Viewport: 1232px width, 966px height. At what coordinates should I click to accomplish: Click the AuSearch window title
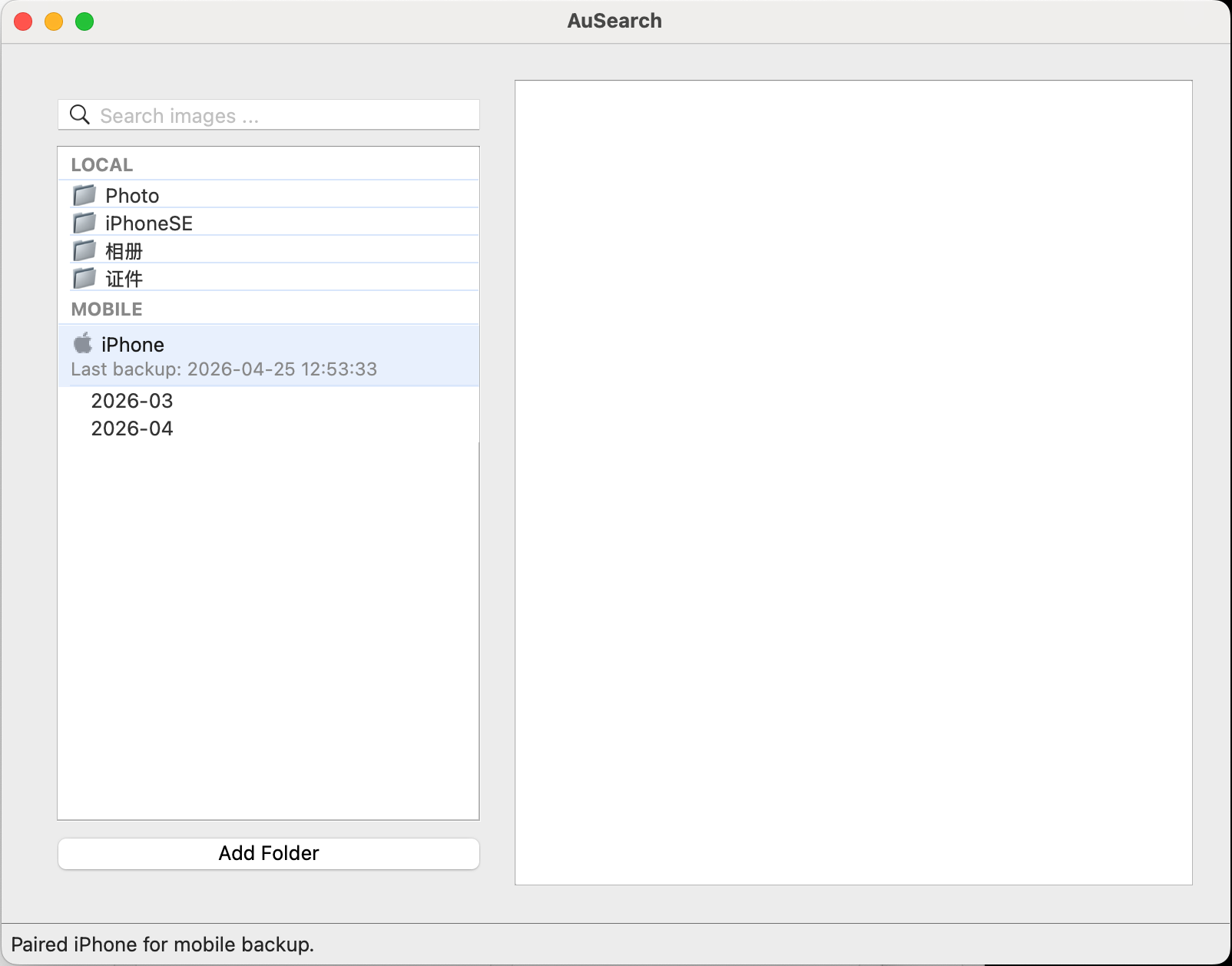614,21
